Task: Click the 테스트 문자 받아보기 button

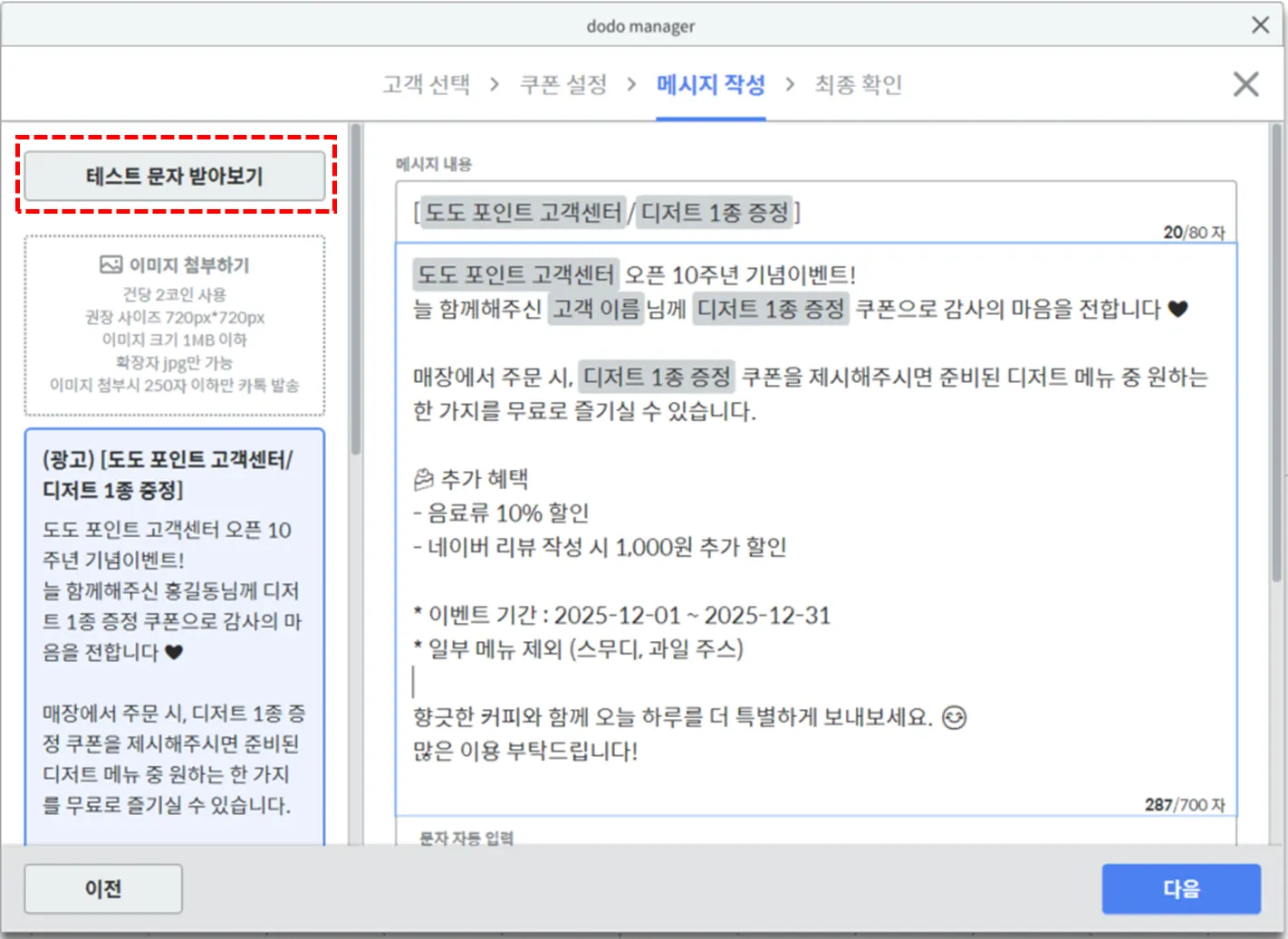Action: click(x=175, y=176)
